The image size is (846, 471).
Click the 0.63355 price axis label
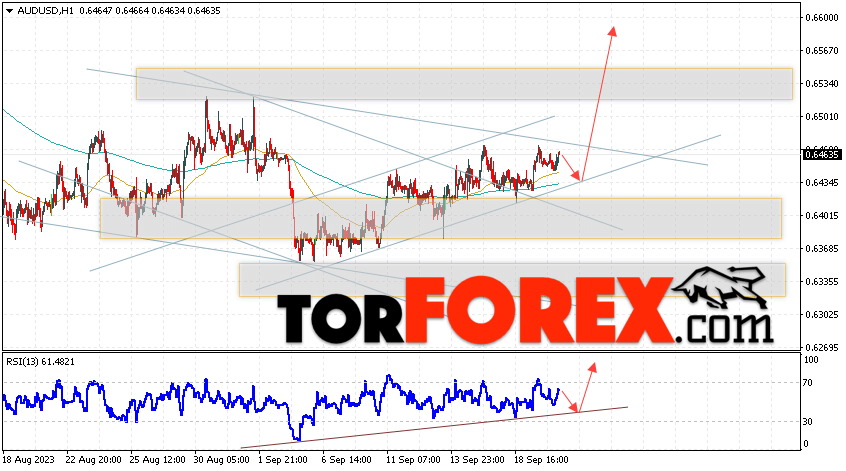(x=822, y=282)
